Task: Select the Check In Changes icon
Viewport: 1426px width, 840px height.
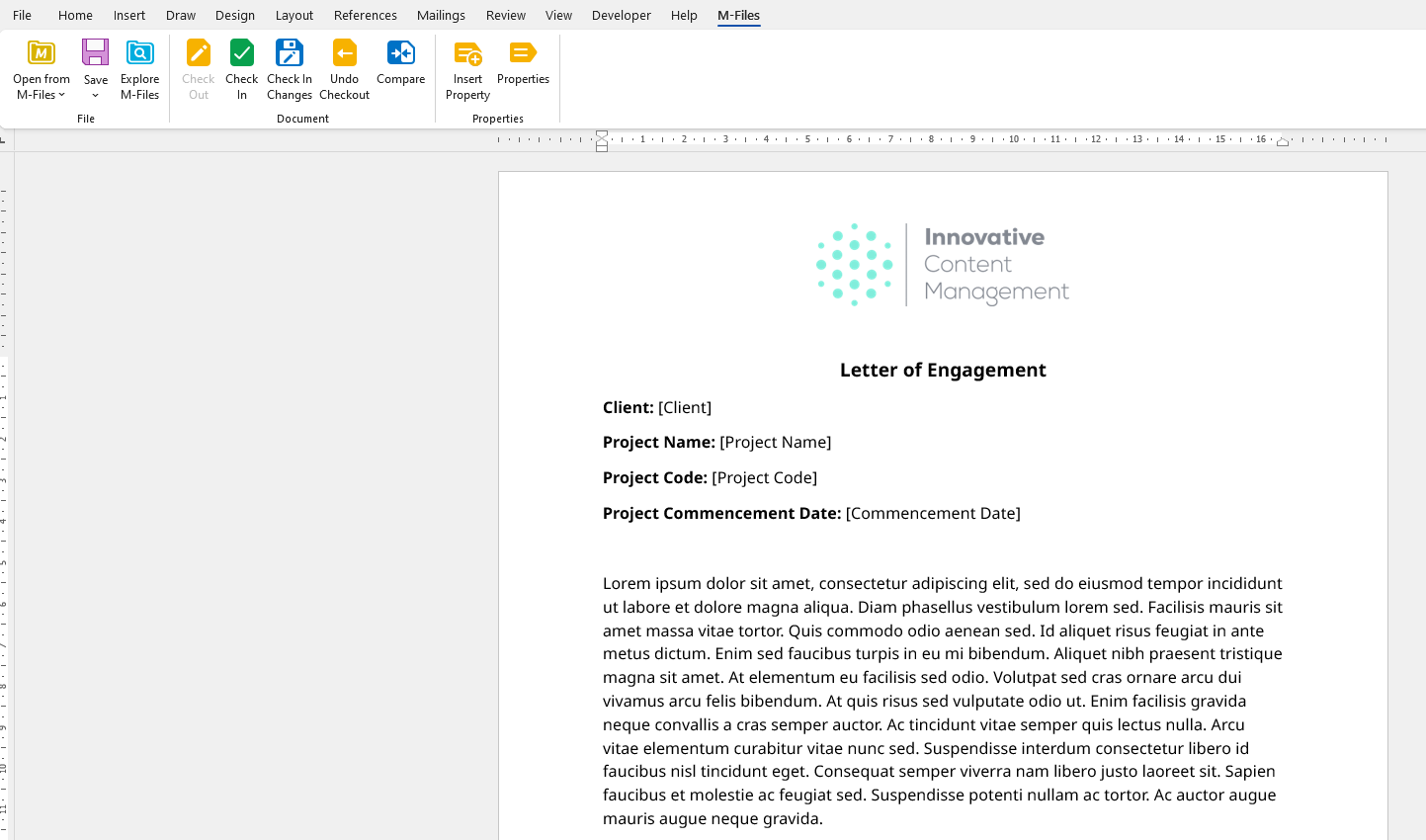Action: [x=290, y=52]
